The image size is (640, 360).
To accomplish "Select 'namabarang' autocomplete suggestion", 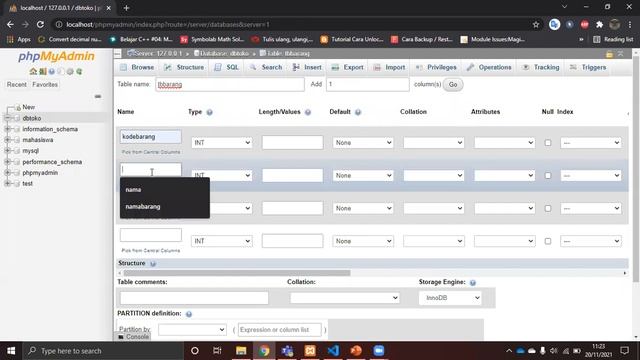I will click(164, 207).
